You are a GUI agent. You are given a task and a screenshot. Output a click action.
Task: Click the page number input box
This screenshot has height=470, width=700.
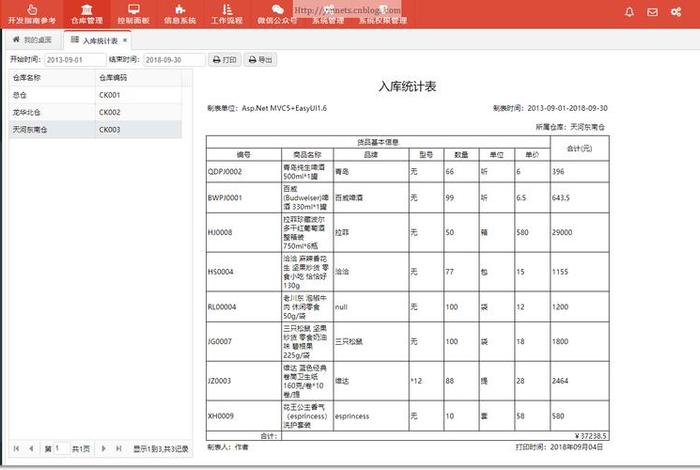61,449
